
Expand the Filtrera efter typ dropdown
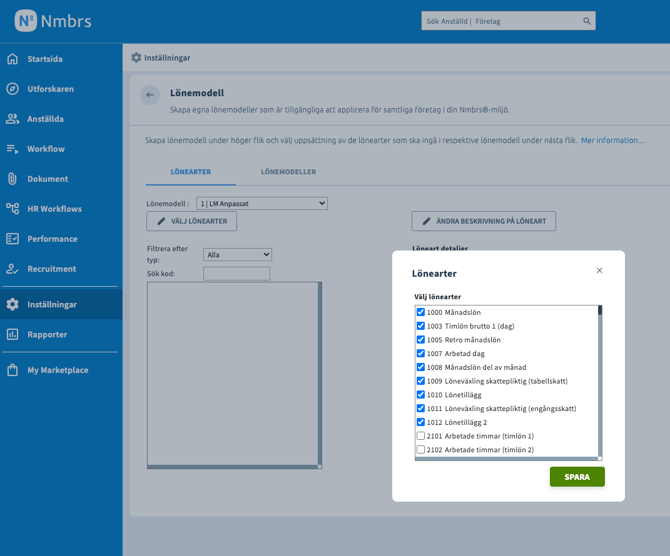(237, 255)
